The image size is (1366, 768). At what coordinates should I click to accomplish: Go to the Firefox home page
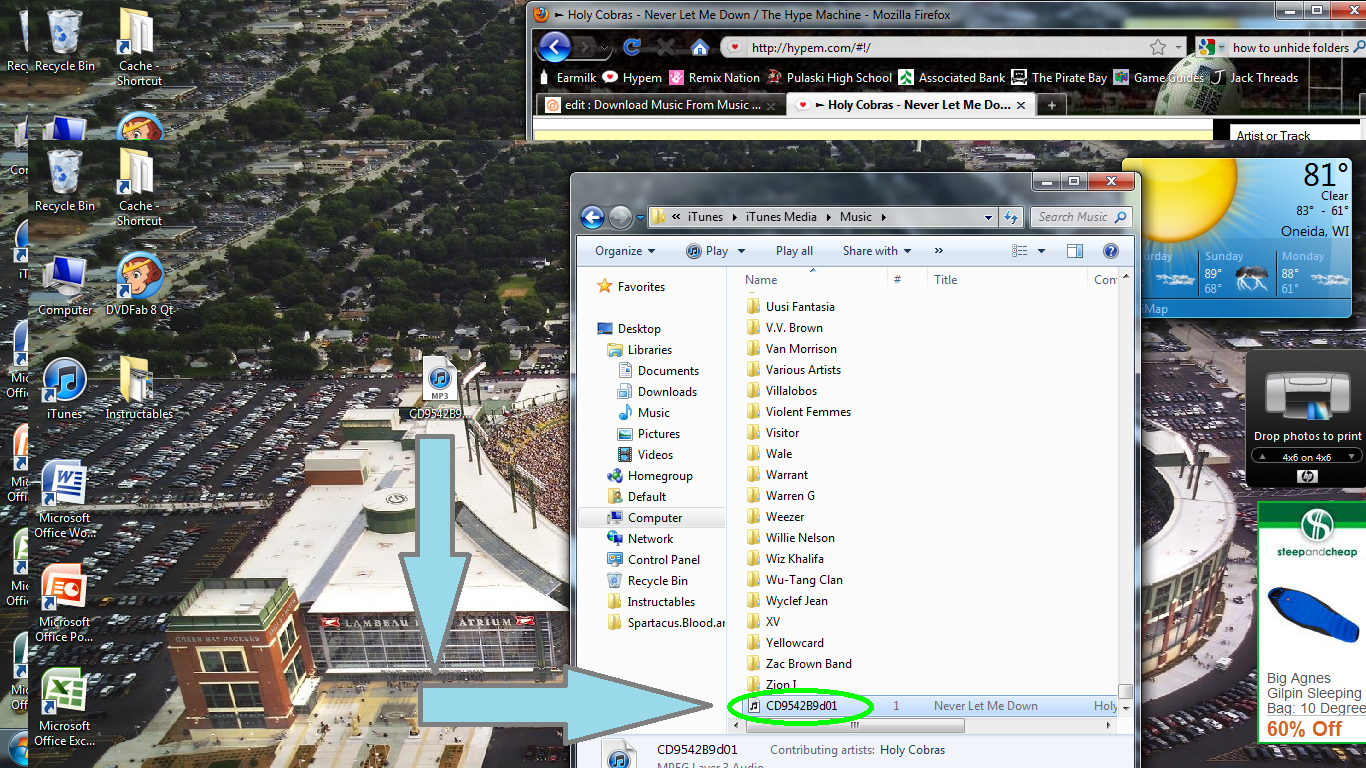(x=700, y=47)
